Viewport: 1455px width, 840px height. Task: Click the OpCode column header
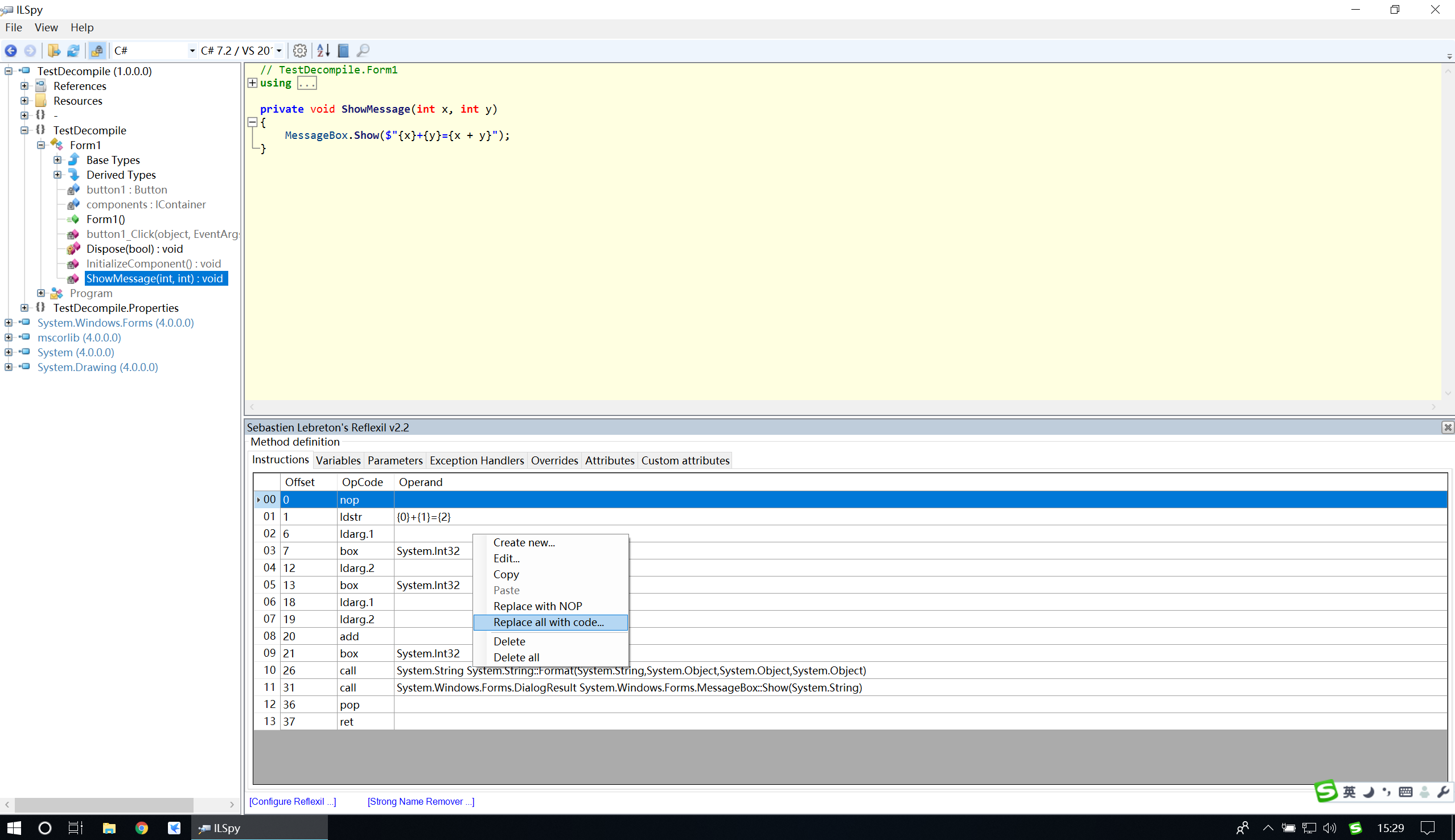tap(365, 482)
